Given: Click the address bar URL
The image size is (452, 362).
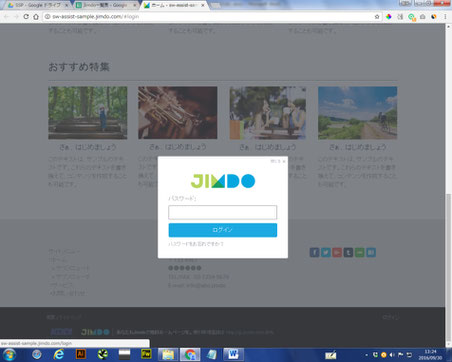Looking at the screenshot, I should 96,16.
